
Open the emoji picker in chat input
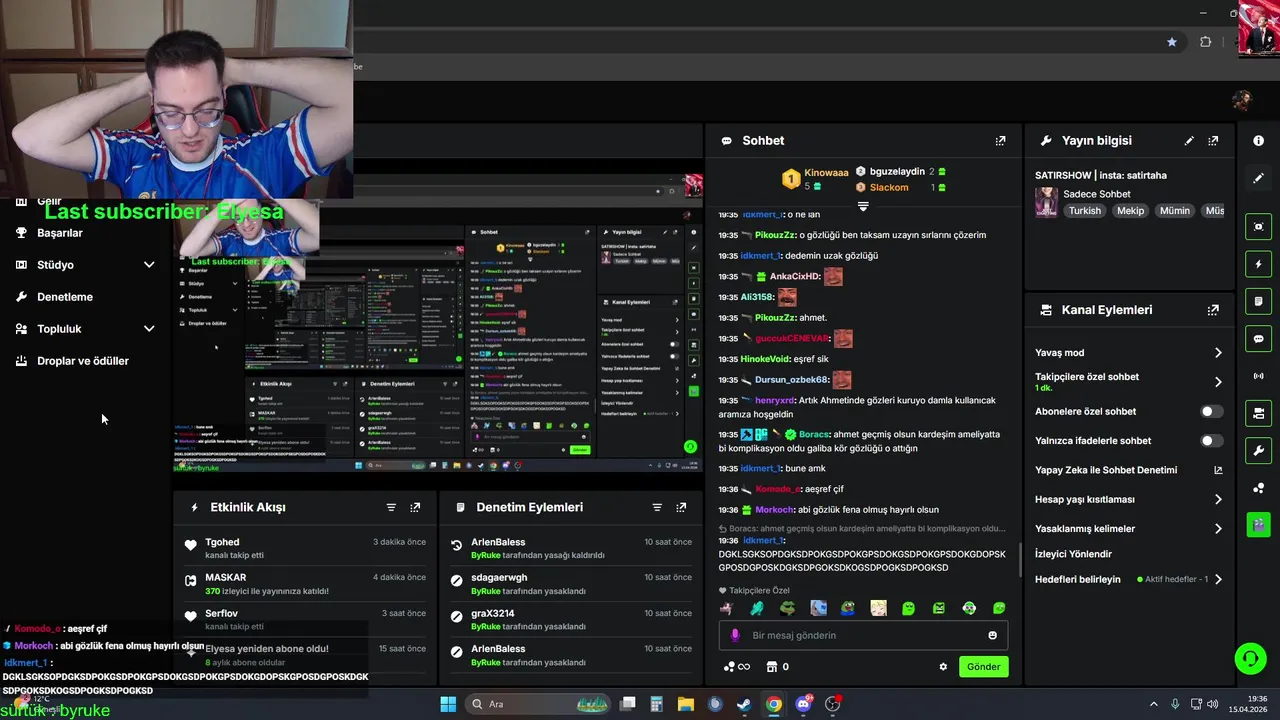coord(992,635)
